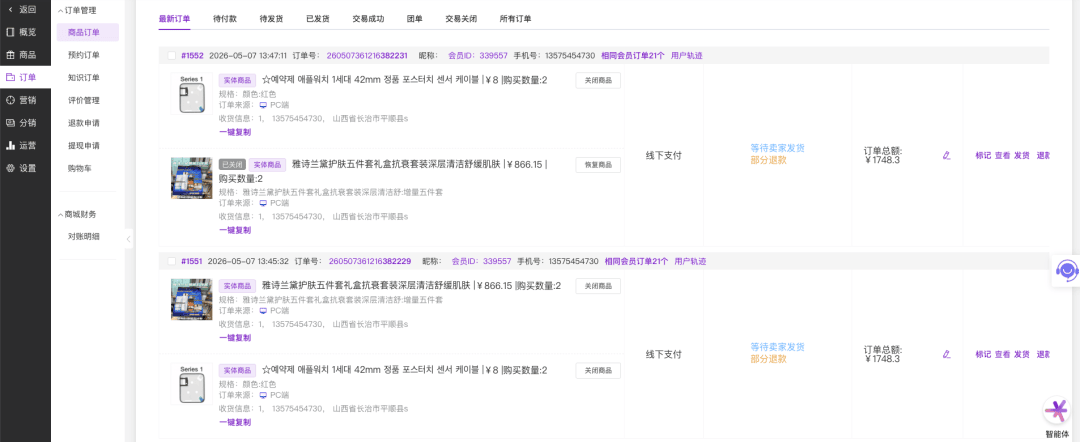Switch to the 待发货 tab
The height and width of the screenshot is (442, 1080).
271,19
